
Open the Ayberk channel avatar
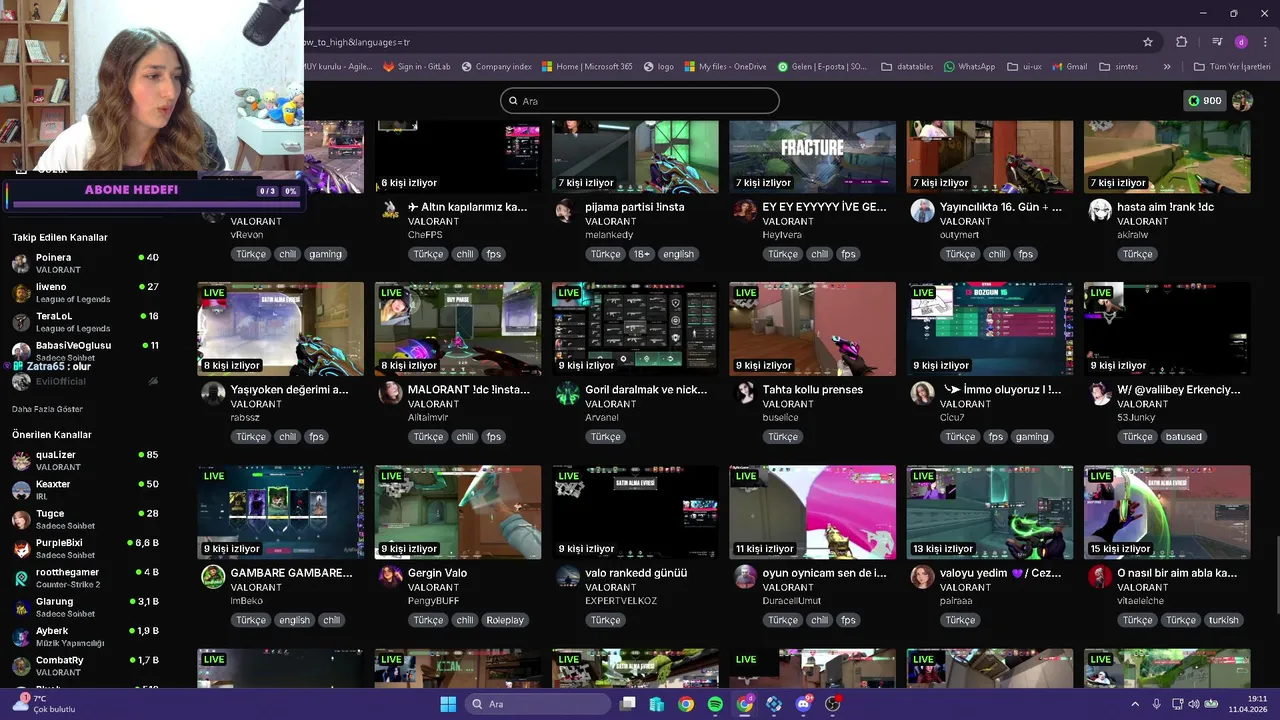click(x=21, y=637)
